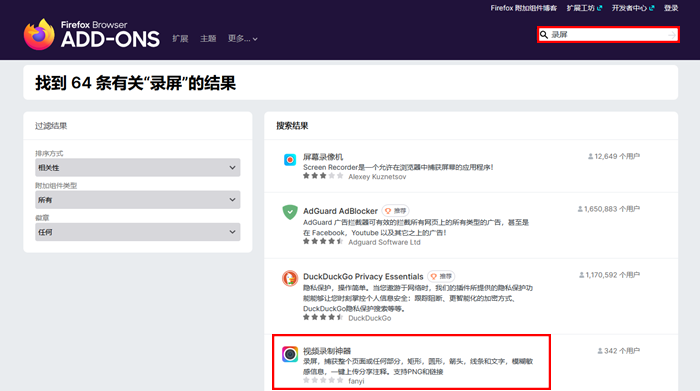Click the 342 个用户 count
The image size is (700, 391).
point(619,351)
